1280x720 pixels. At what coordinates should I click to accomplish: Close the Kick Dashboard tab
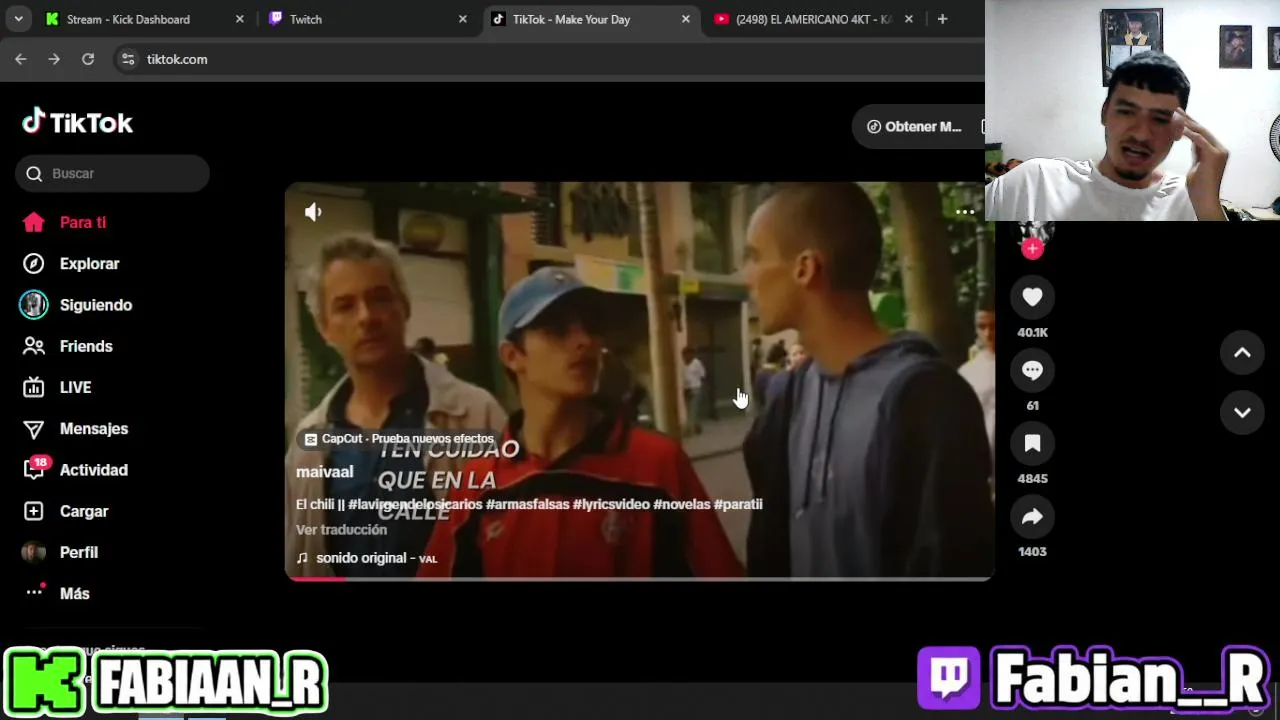239,19
